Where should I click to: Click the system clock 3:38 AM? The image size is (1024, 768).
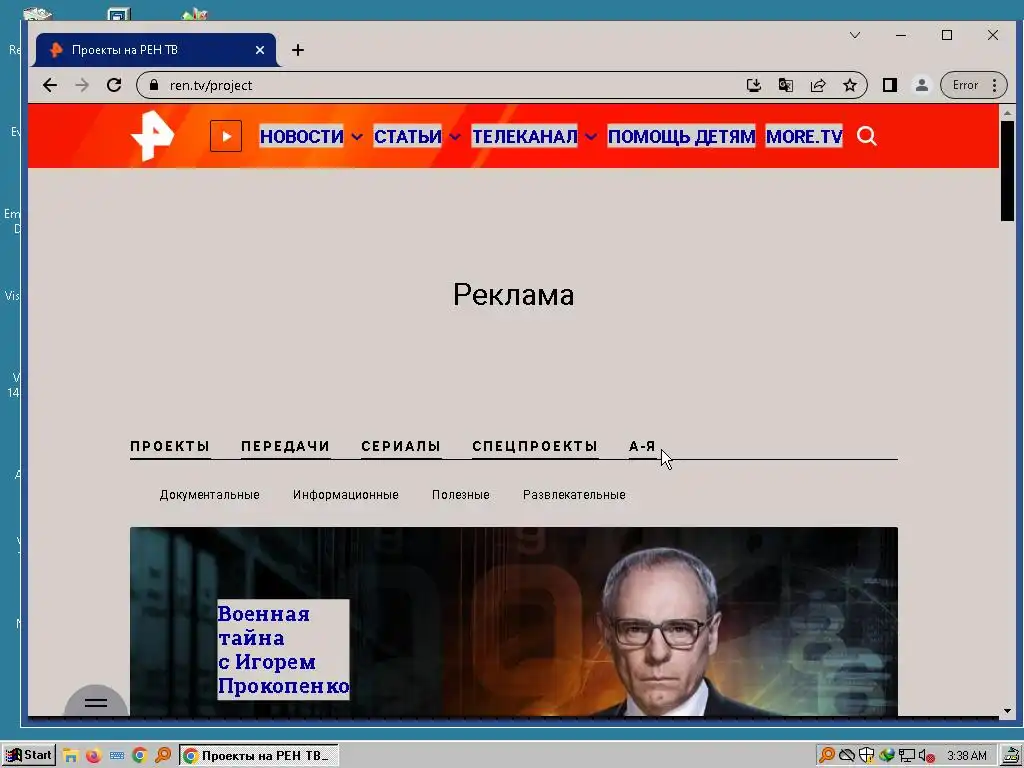pos(967,756)
